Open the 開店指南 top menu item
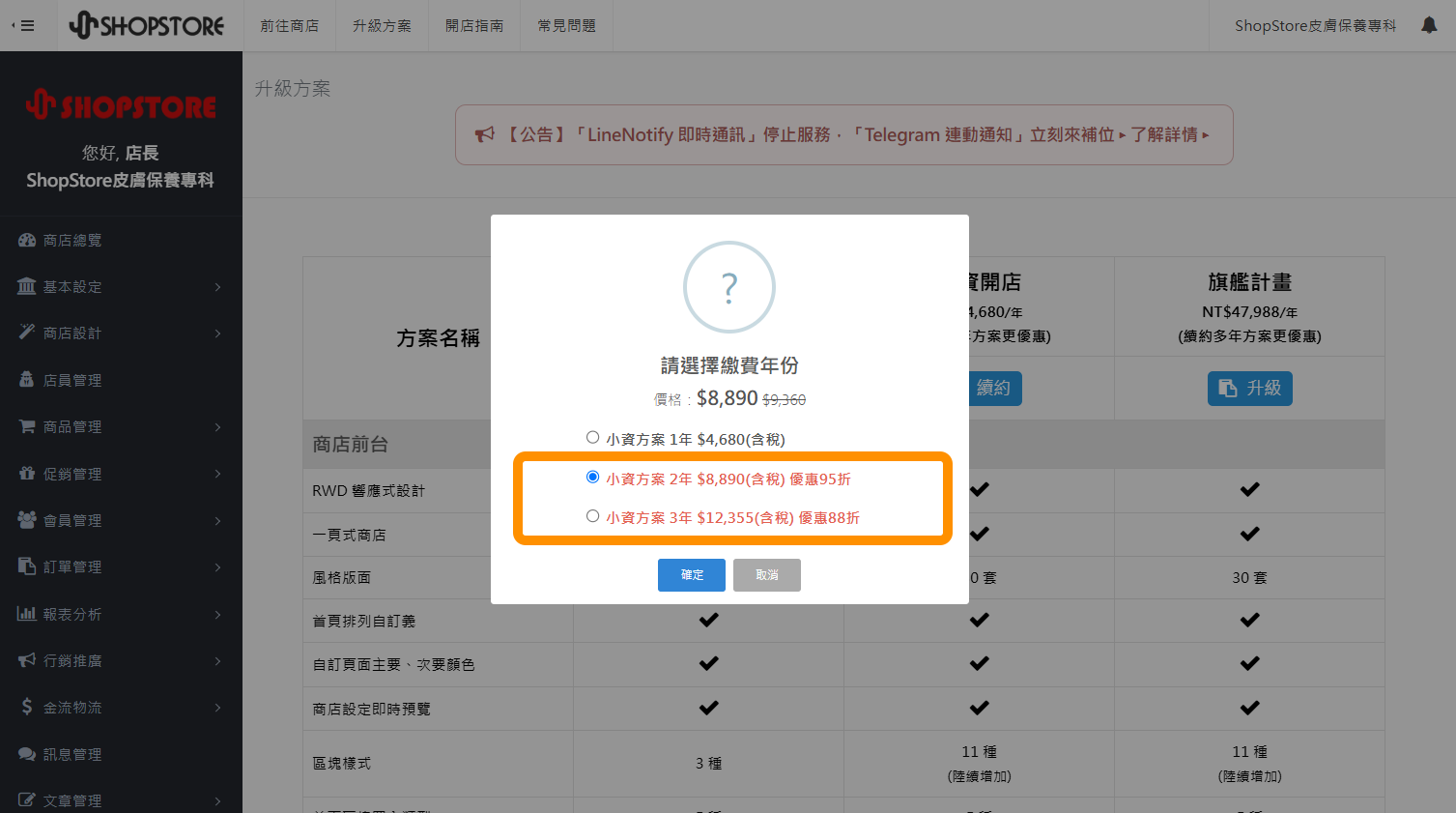The image size is (1456, 813). coord(474,26)
